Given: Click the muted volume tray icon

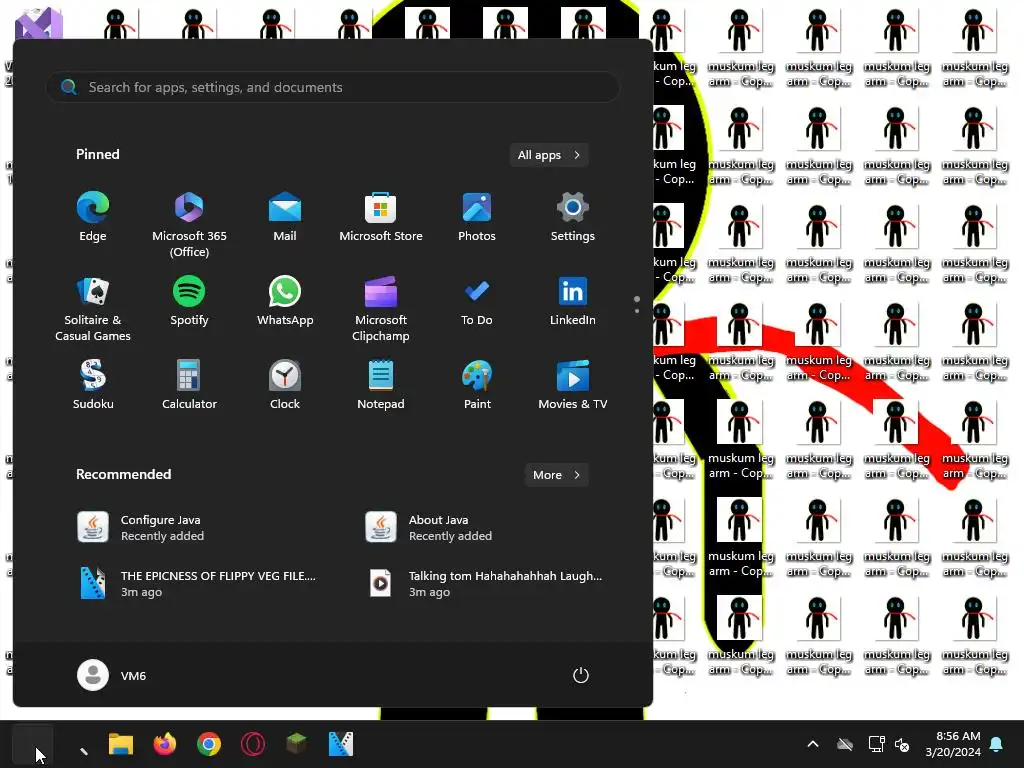Looking at the screenshot, I should [x=902, y=744].
